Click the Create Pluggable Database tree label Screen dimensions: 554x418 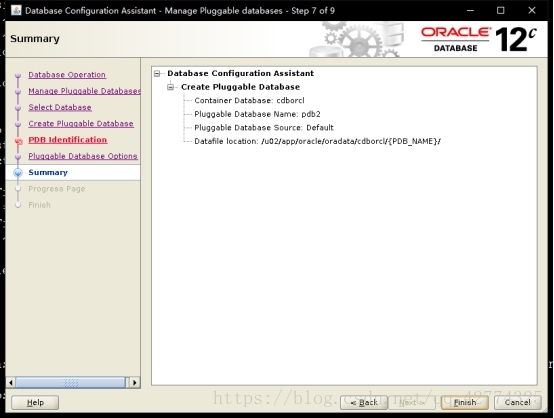(x=240, y=87)
